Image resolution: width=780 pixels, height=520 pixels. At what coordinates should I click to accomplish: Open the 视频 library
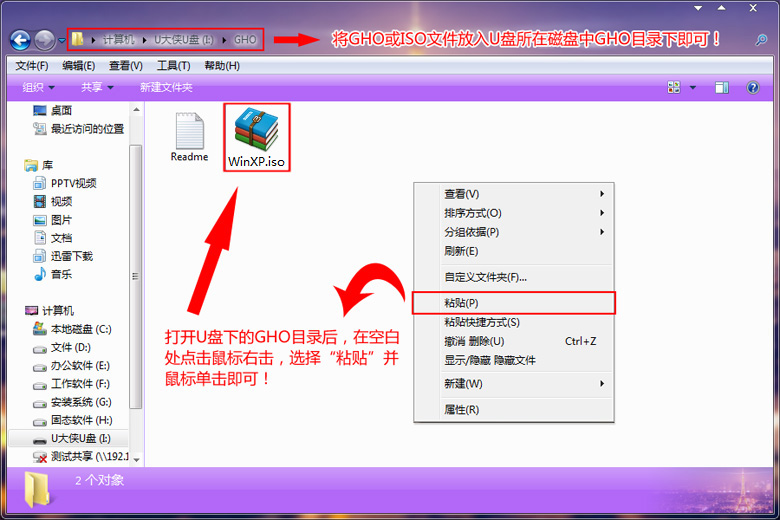53,202
